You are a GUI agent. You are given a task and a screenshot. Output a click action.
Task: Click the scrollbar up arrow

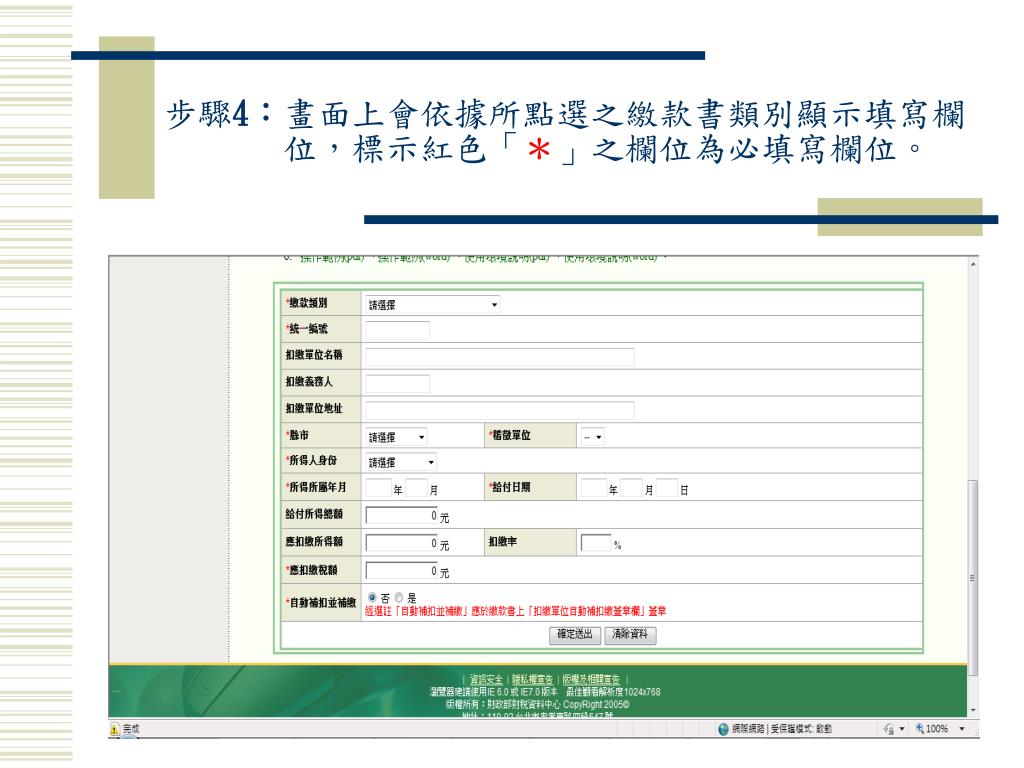(973, 264)
